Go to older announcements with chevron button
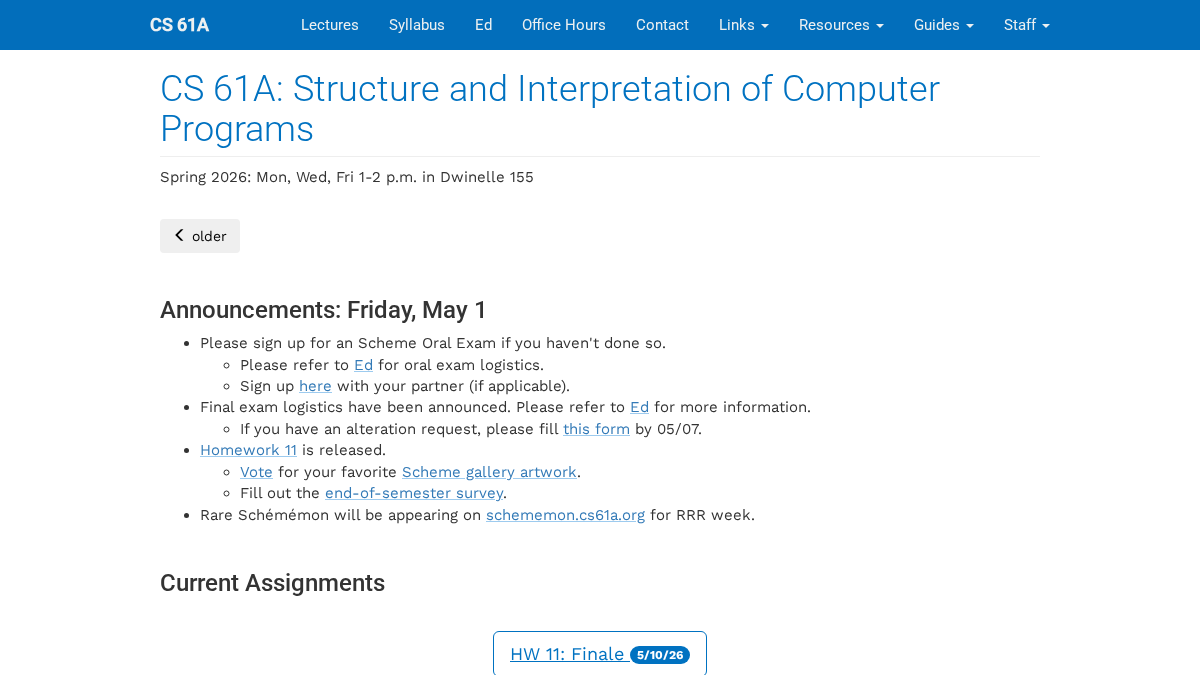Screen dimensions: 1200x675 click(200, 236)
